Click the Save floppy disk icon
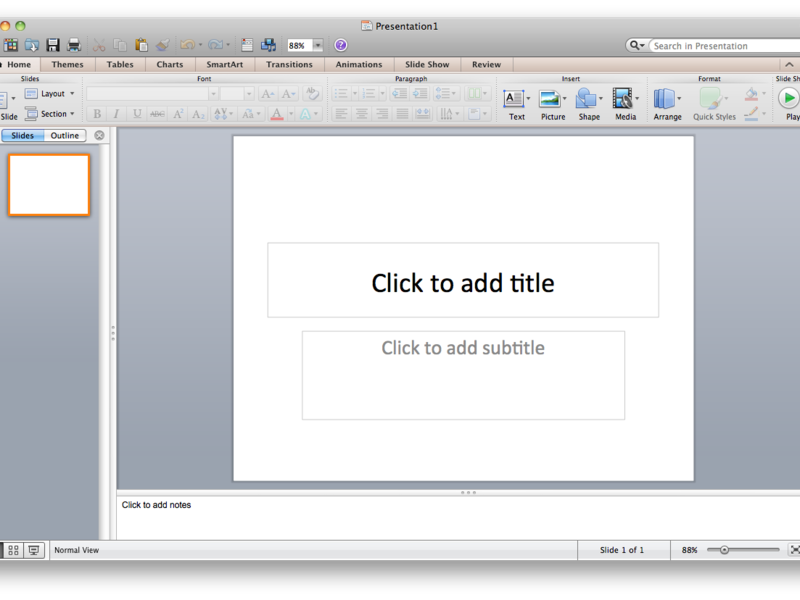The height and width of the screenshot is (600, 800). (53, 45)
